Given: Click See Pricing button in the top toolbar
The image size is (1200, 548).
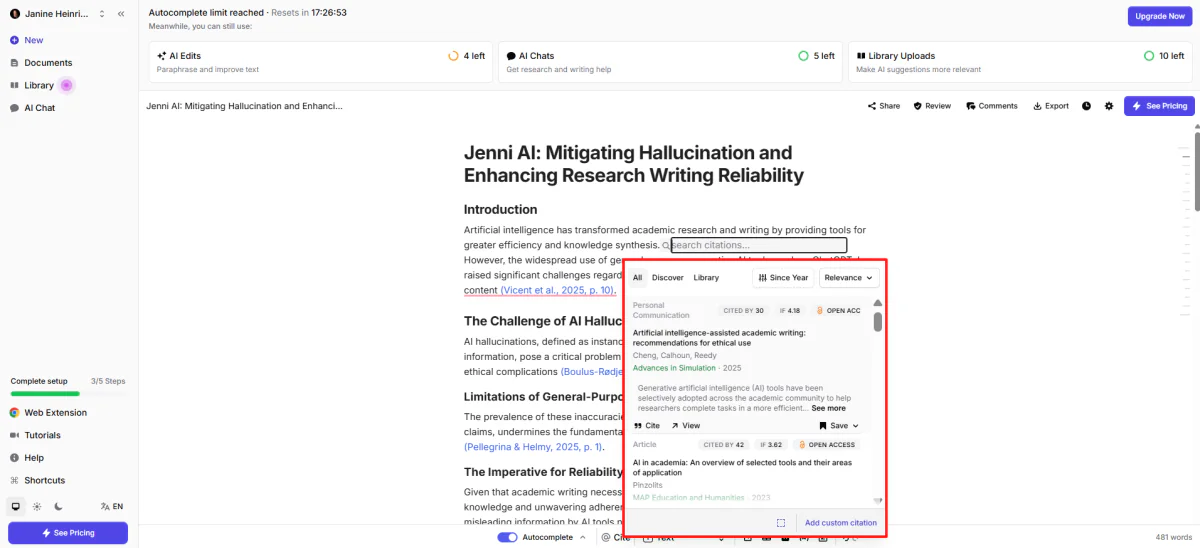Looking at the screenshot, I should pyautogui.click(x=1159, y=106).
